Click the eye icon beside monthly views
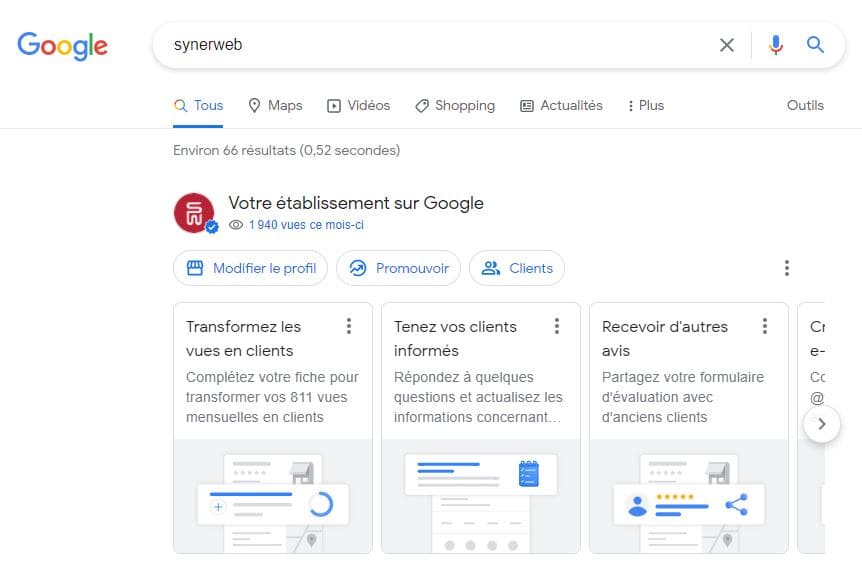862x569 pixels. [x=236, y=225]
